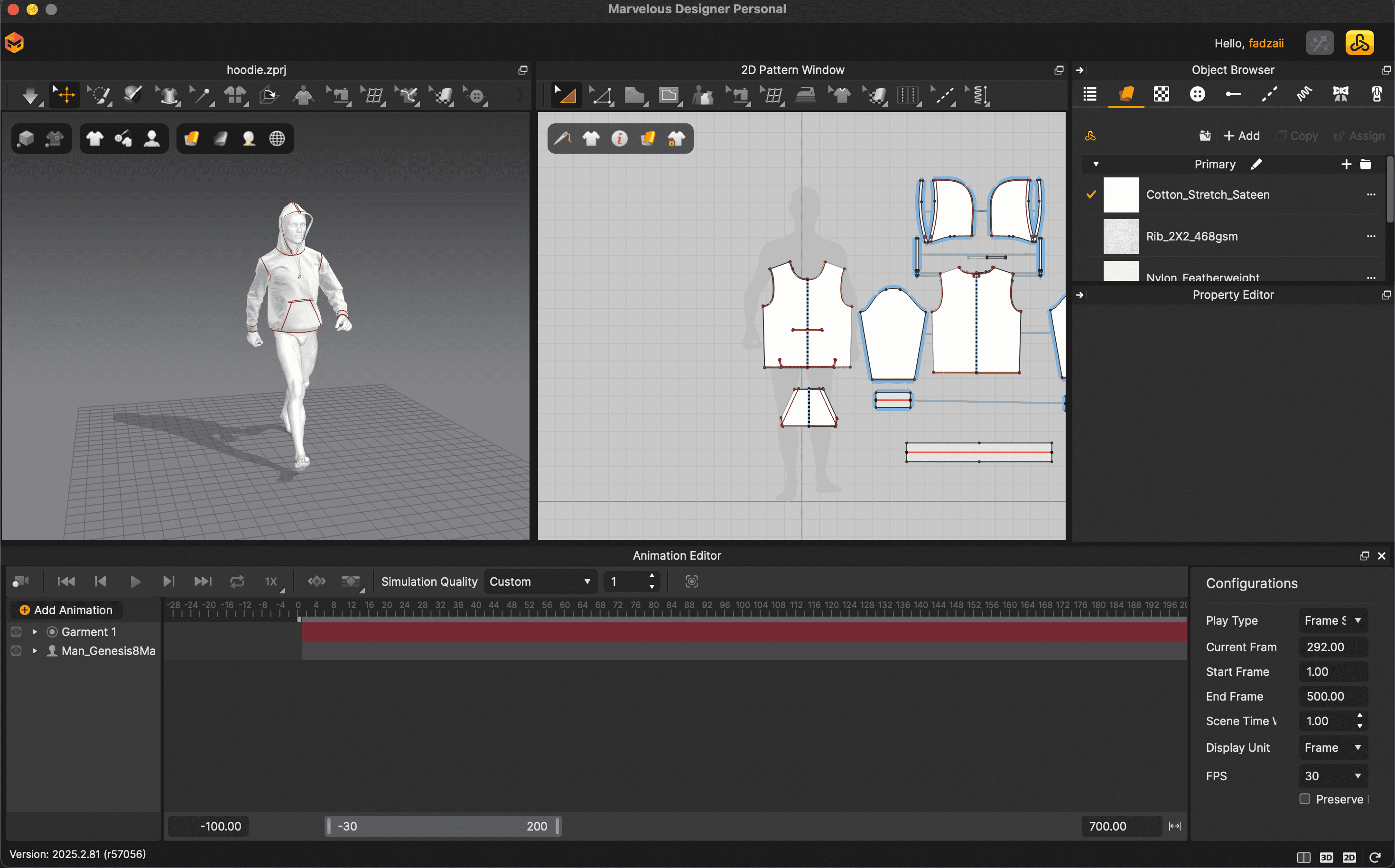The height and width of the screenshot is (868, 1395).
Task: Toggle visibility of Garment 1 track
Action: (x=16, y=631)
